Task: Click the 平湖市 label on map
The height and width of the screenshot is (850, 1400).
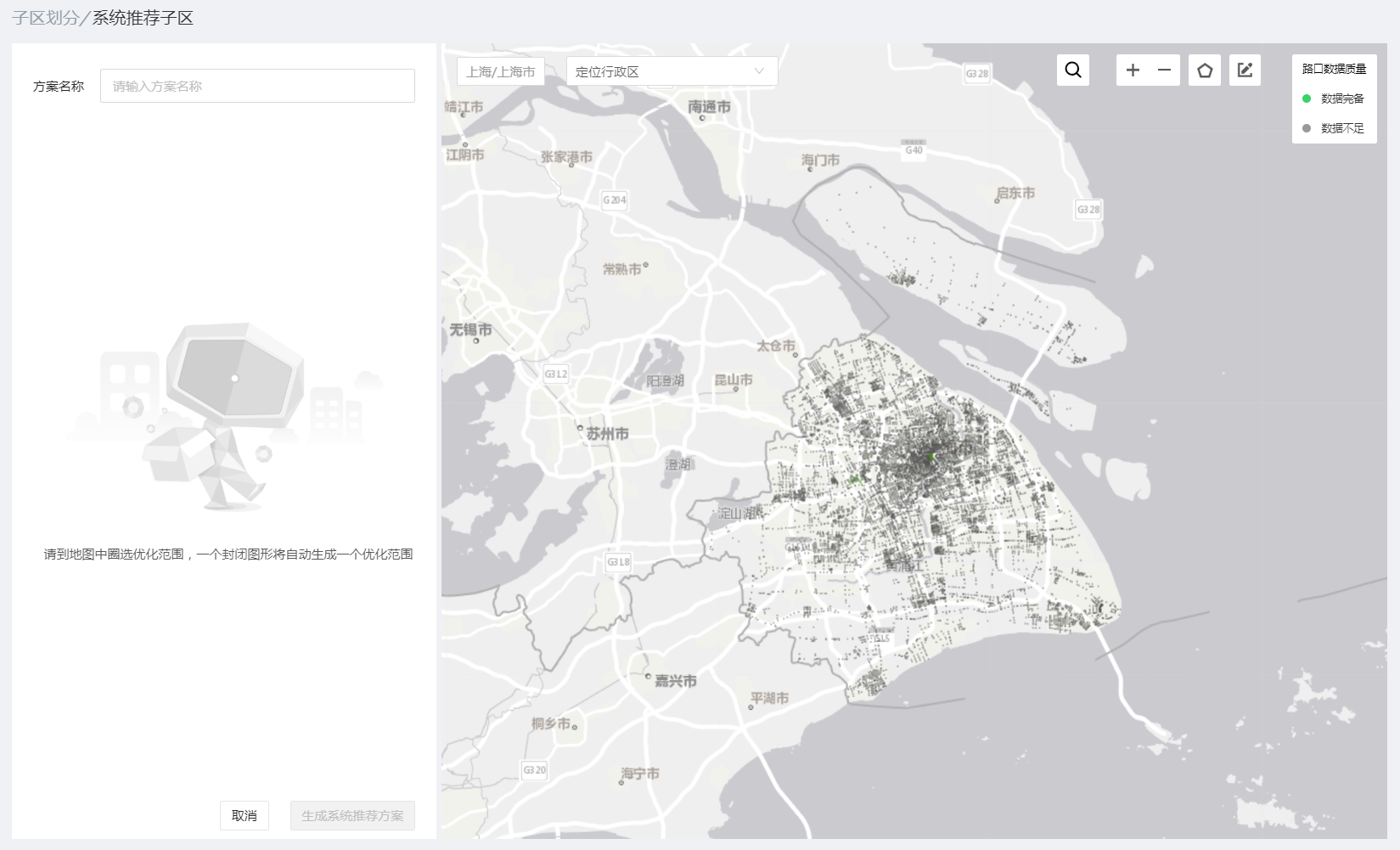Action: (769, 698)
